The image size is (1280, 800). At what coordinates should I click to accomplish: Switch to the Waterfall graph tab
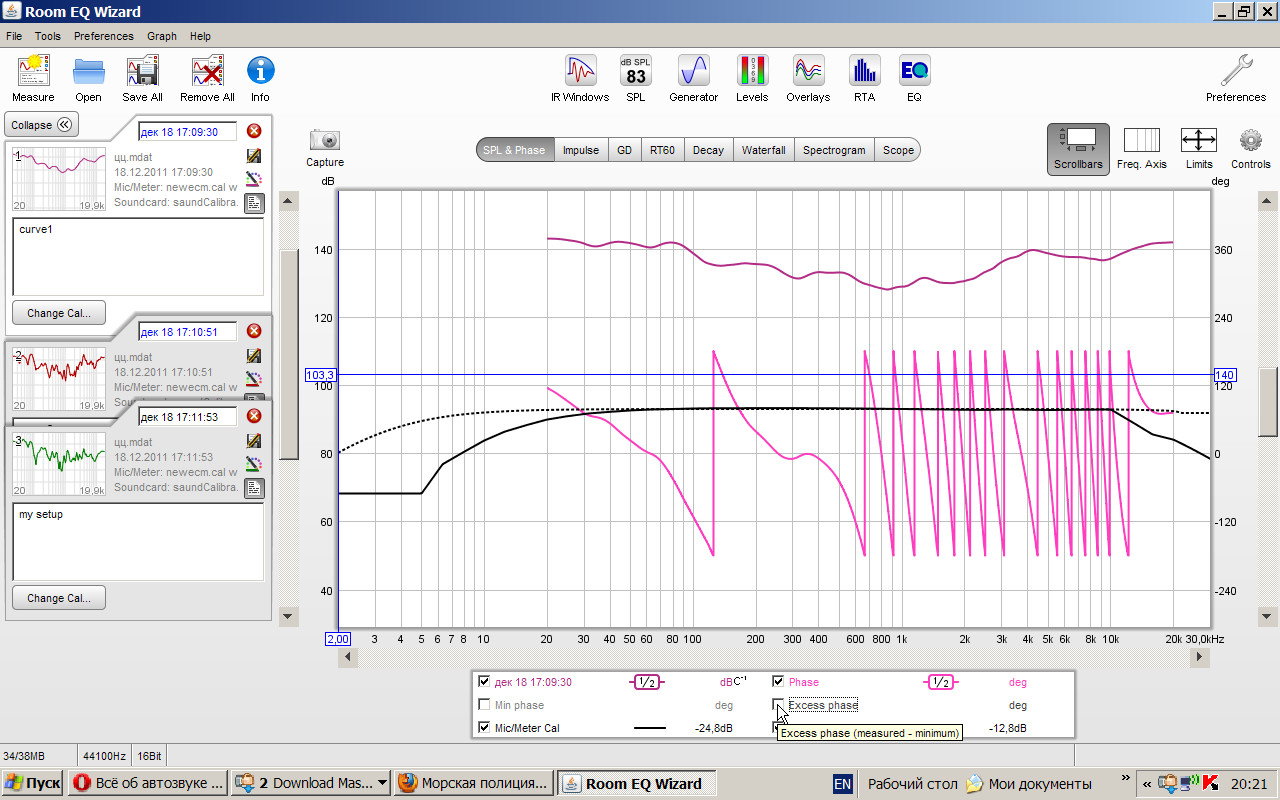(x=763, y=150)
